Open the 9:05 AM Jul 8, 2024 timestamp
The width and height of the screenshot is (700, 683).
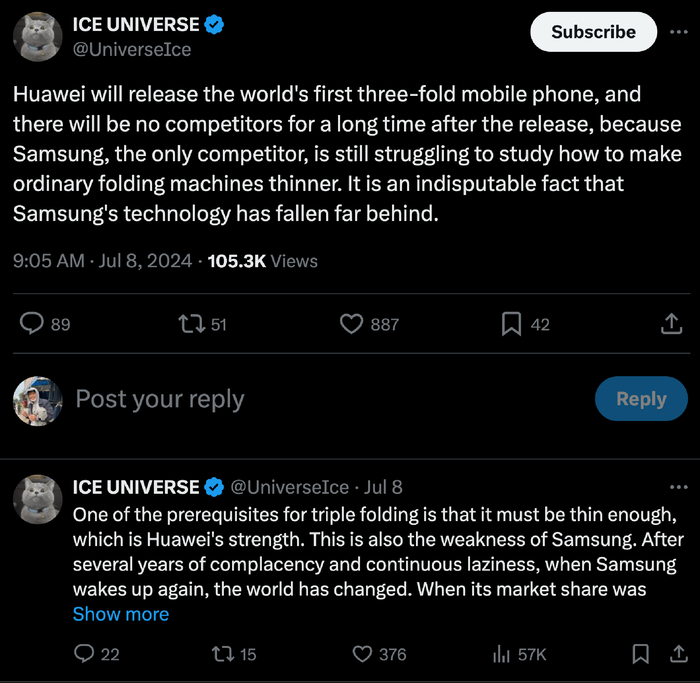coord(102,261)
